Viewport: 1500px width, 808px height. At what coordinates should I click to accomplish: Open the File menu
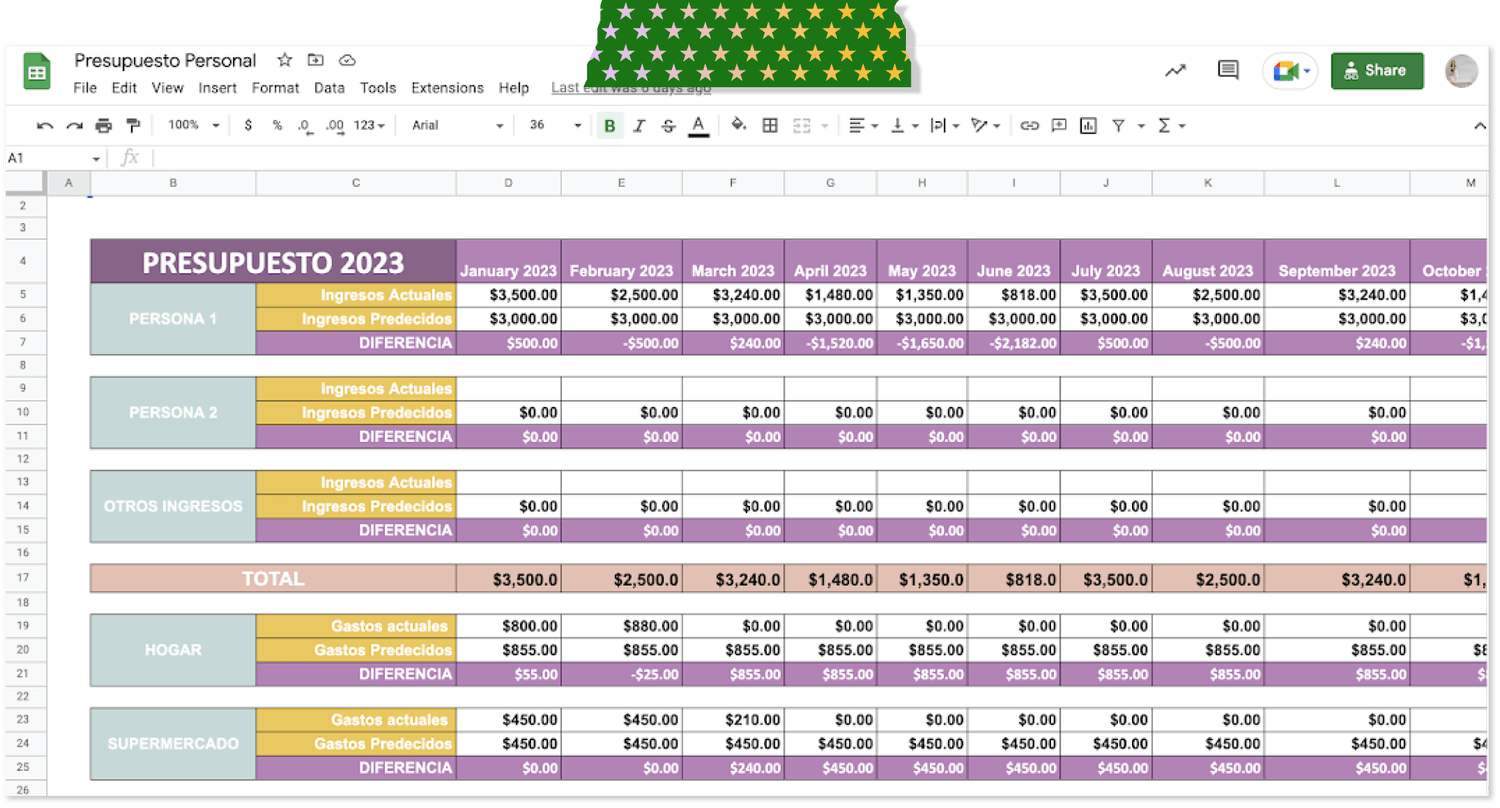point(85,88)
